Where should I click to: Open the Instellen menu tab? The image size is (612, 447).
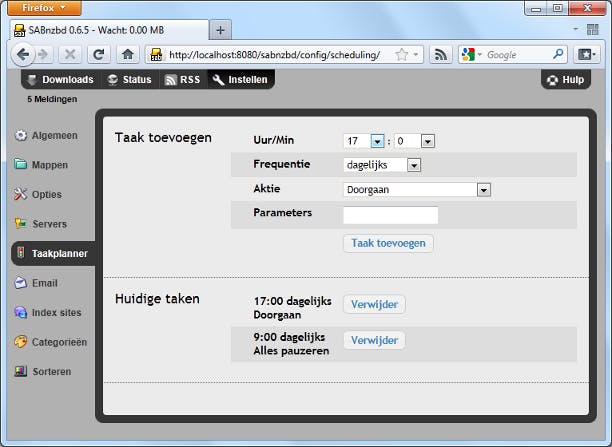[x=240, y=80]
